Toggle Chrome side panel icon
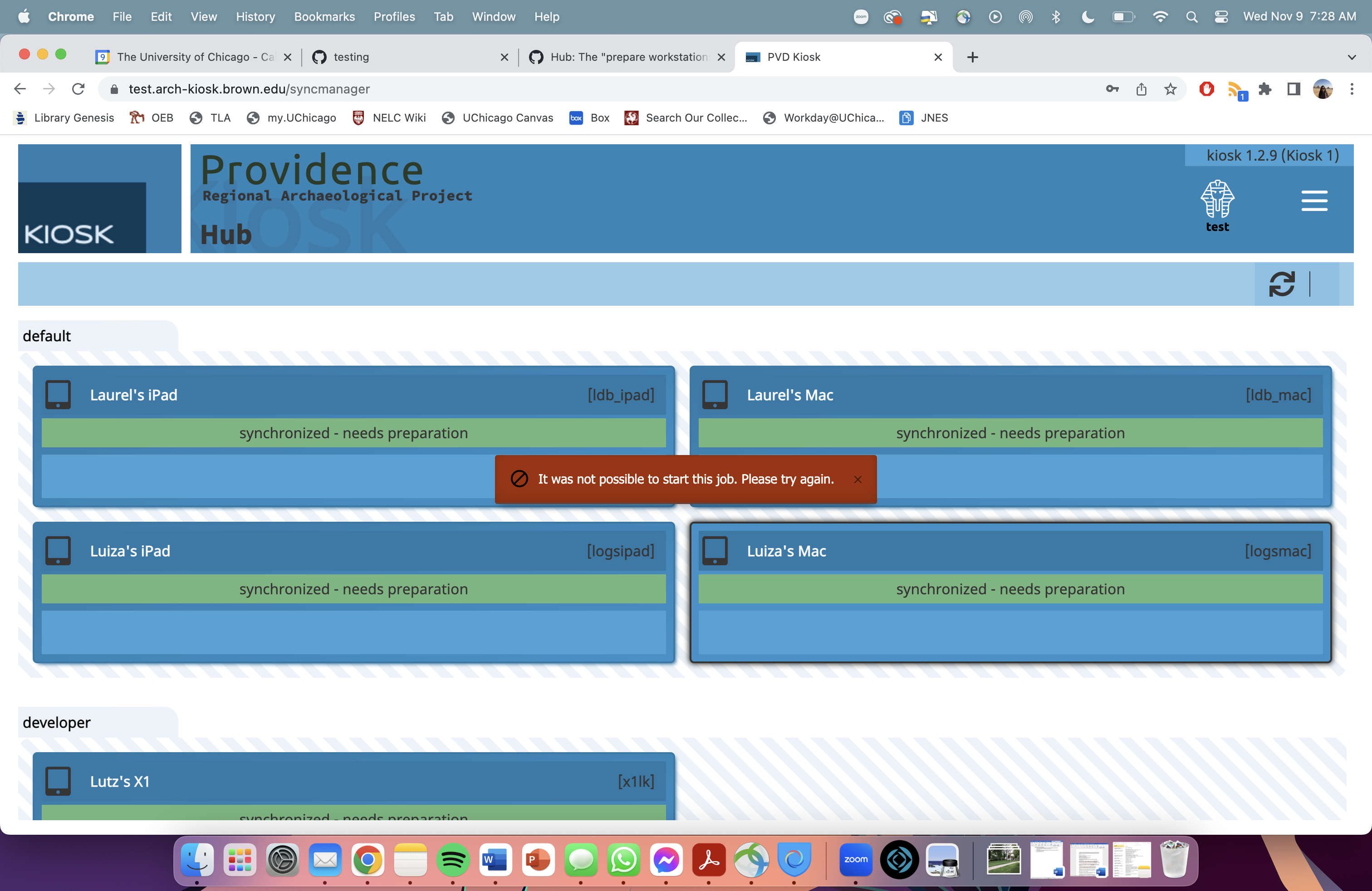The height and width of the screenshot is (891, 1372). (x=1294, y=89)
